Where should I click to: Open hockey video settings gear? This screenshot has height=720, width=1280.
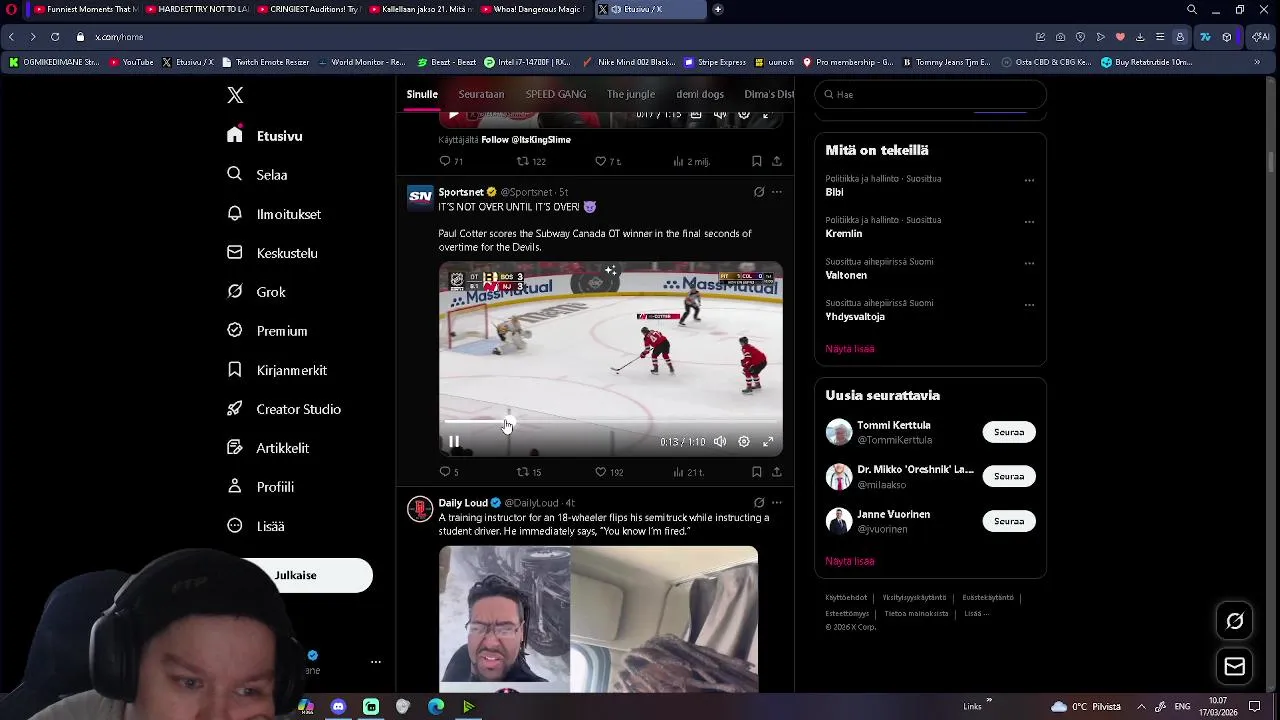(x=744, y=442)
